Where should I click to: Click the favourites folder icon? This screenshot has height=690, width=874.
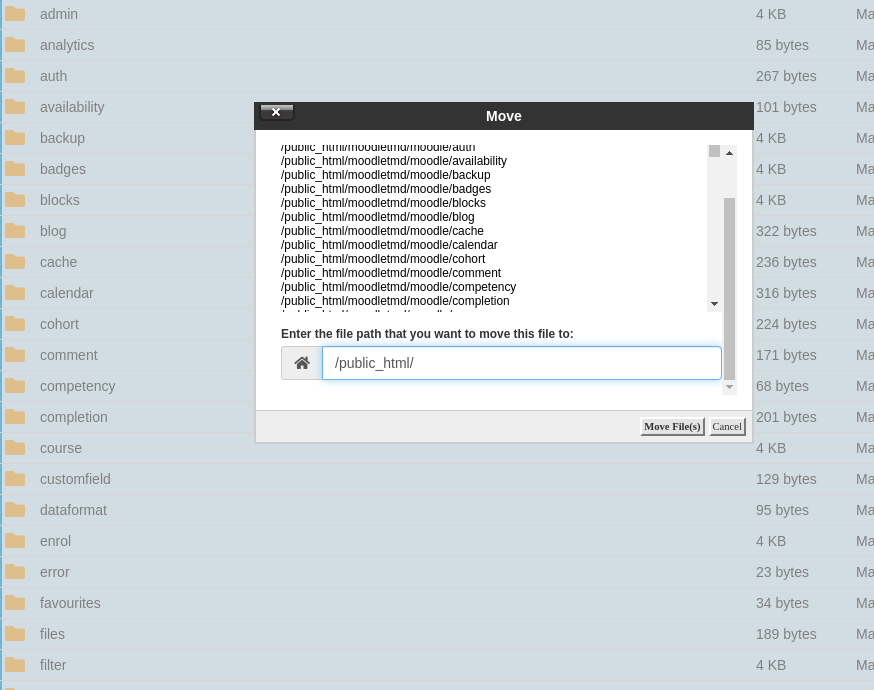(15, 603)
